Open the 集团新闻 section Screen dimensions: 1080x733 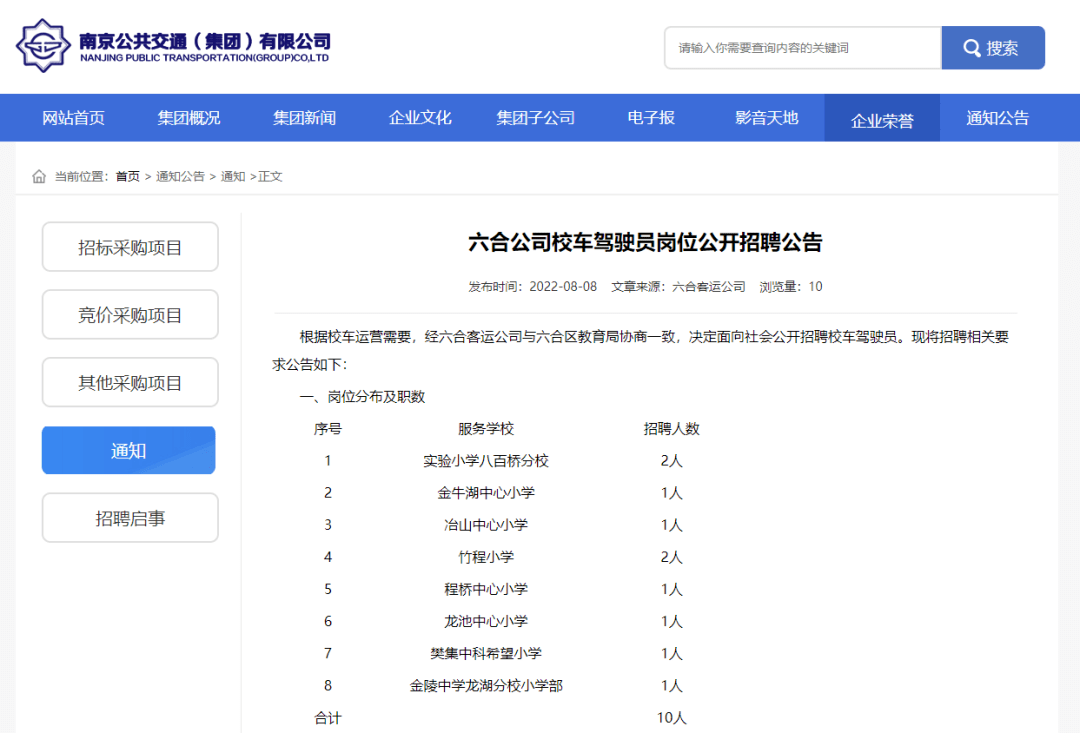click(304, 117)
